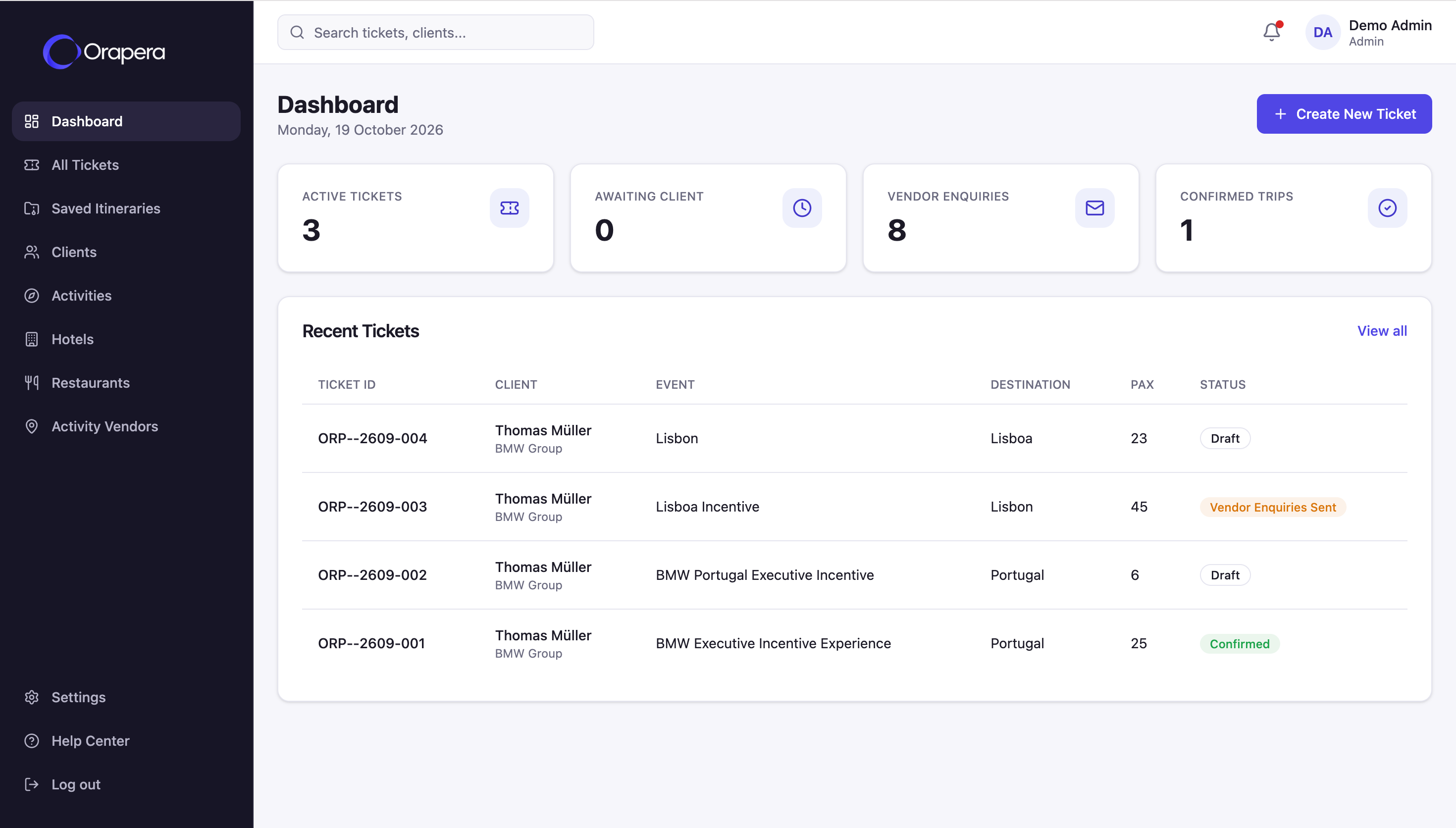Image resolution: width=1456 pixels, height=828 pixels.
Task: Click the Activity Vendors map pin icon
Action: click(x=32, y=426)
